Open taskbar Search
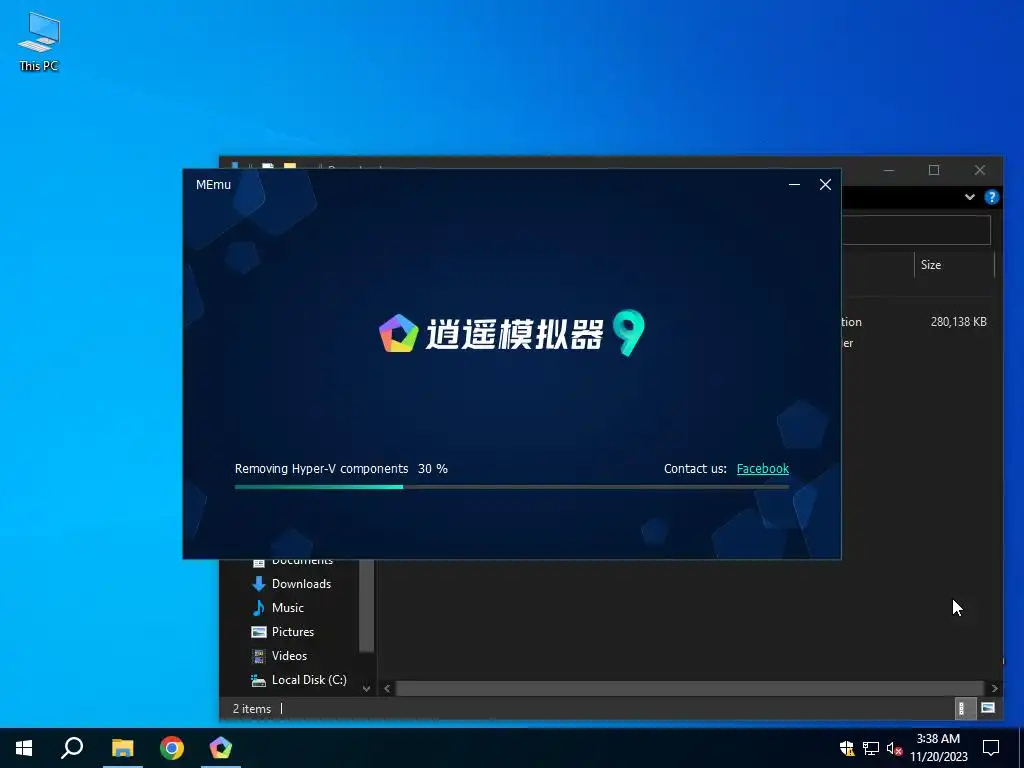Viewport: 1024px width, 768px height. pos(72,748)
